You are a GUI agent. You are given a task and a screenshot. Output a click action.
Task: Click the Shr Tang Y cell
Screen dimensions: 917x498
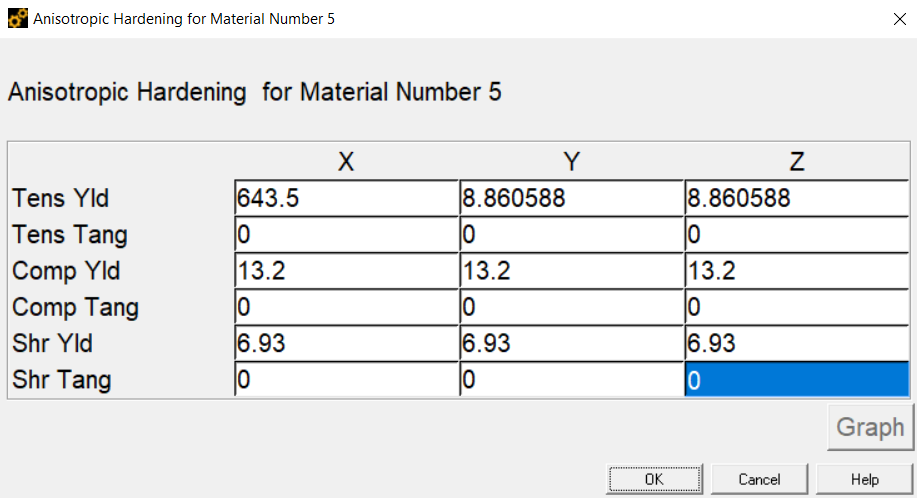[572, 379]
